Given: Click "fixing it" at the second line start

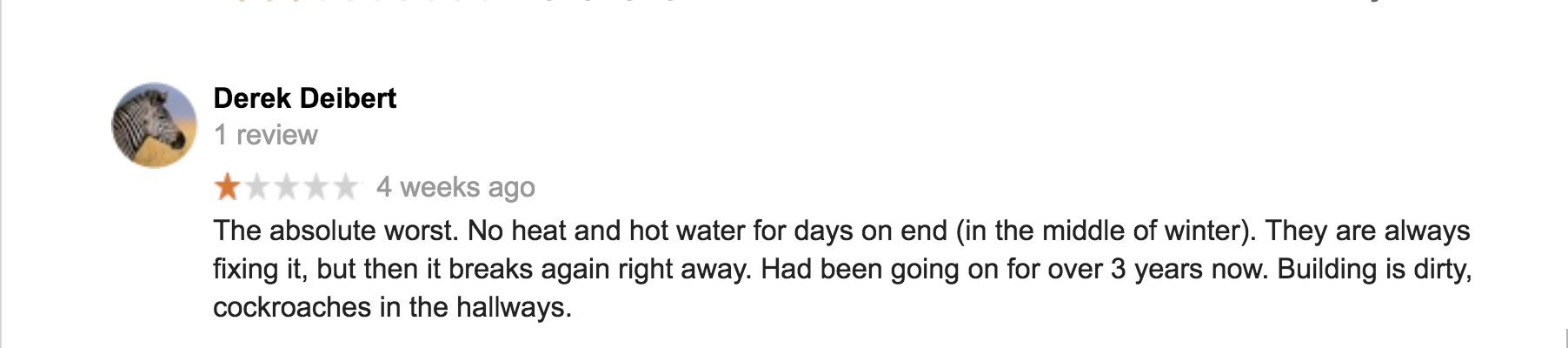Looking at the screenshot, I should [x=260, y=269].
